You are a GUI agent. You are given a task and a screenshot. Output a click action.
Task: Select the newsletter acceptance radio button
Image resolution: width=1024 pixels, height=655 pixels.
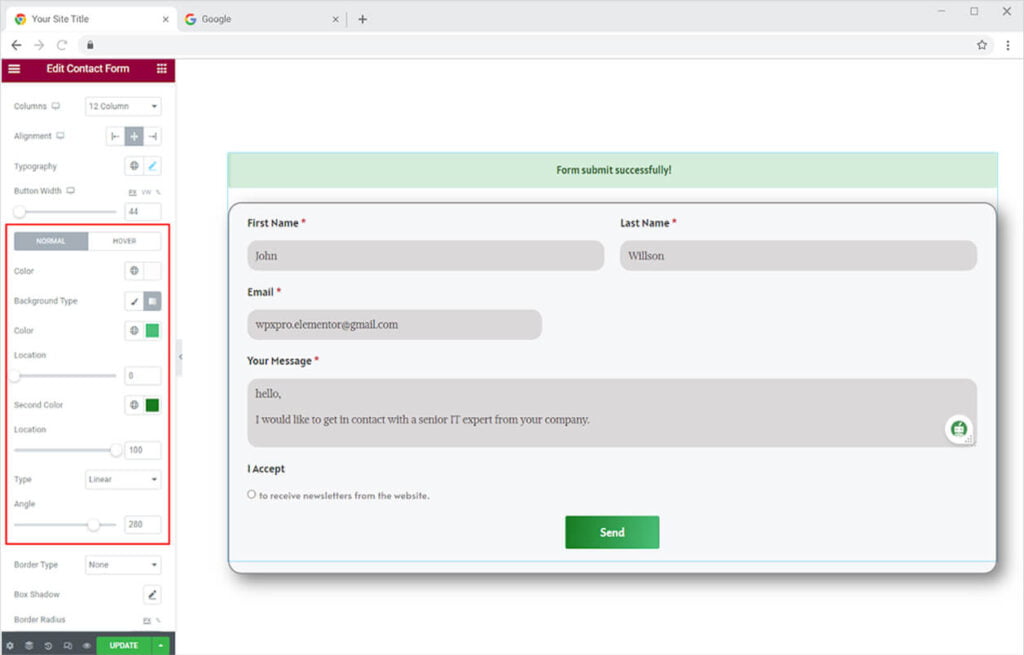pyautogui.click(x=251, y=494)
